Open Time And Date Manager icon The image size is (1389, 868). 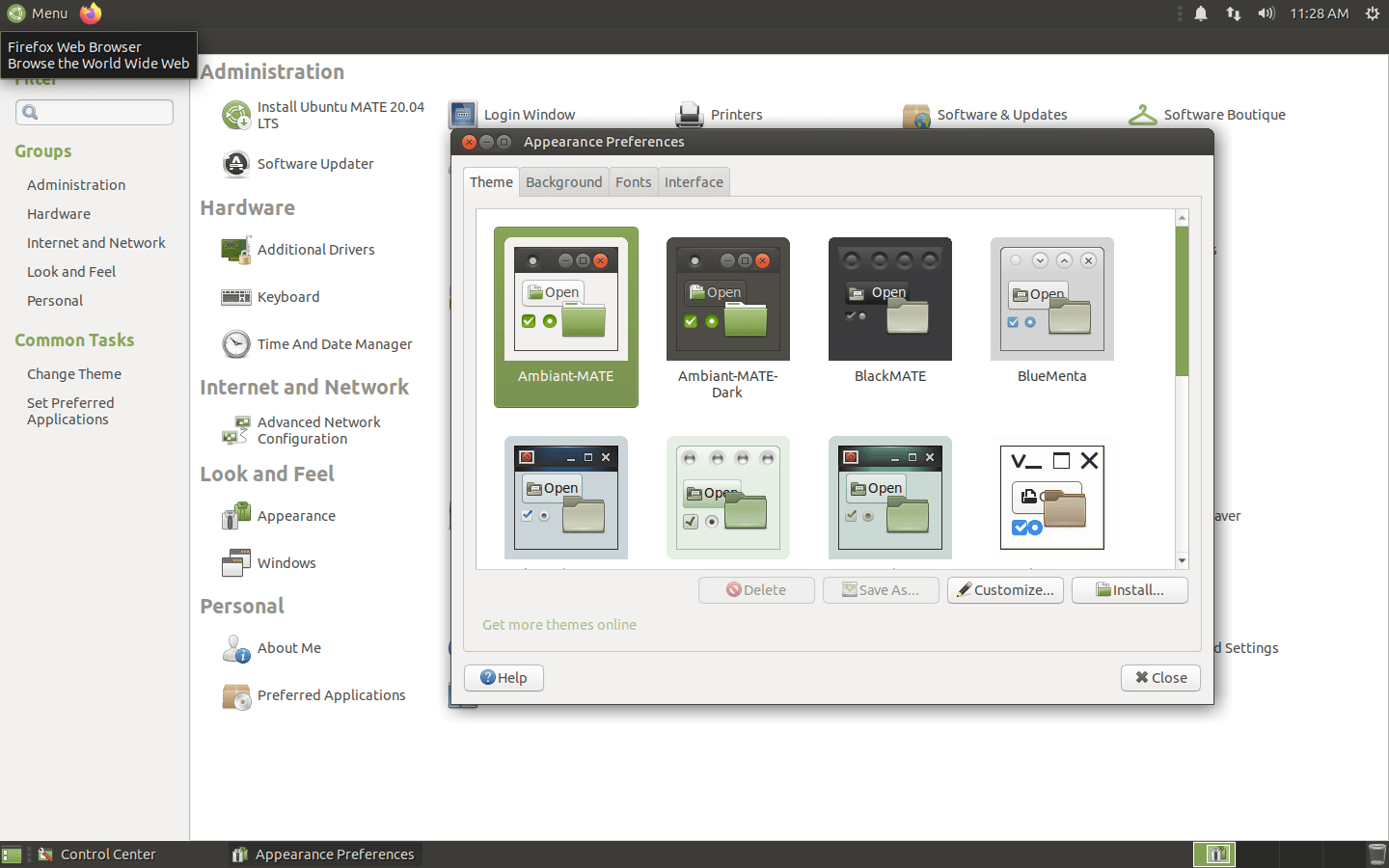pos(235,344)
